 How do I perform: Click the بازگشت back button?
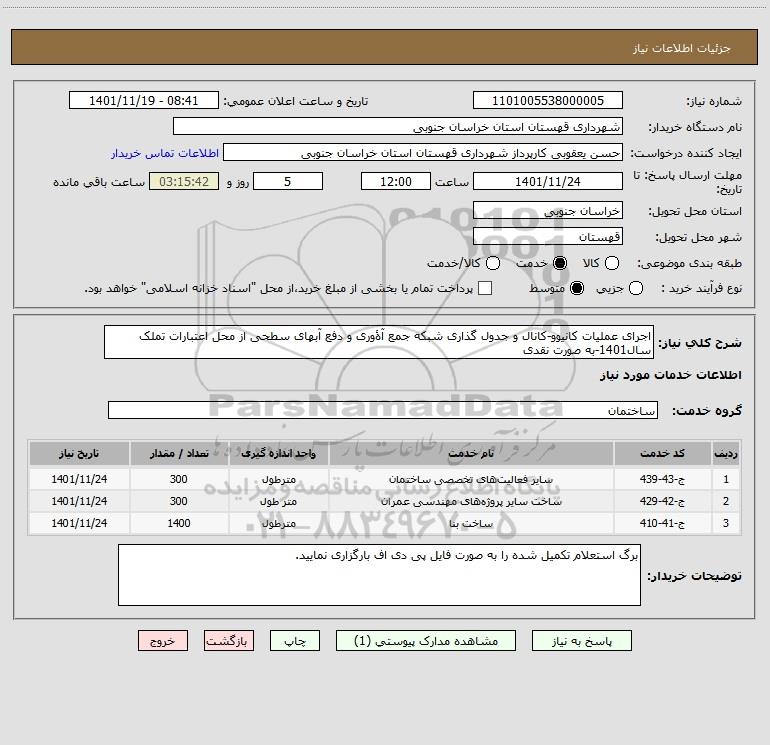tap(229, 641)
